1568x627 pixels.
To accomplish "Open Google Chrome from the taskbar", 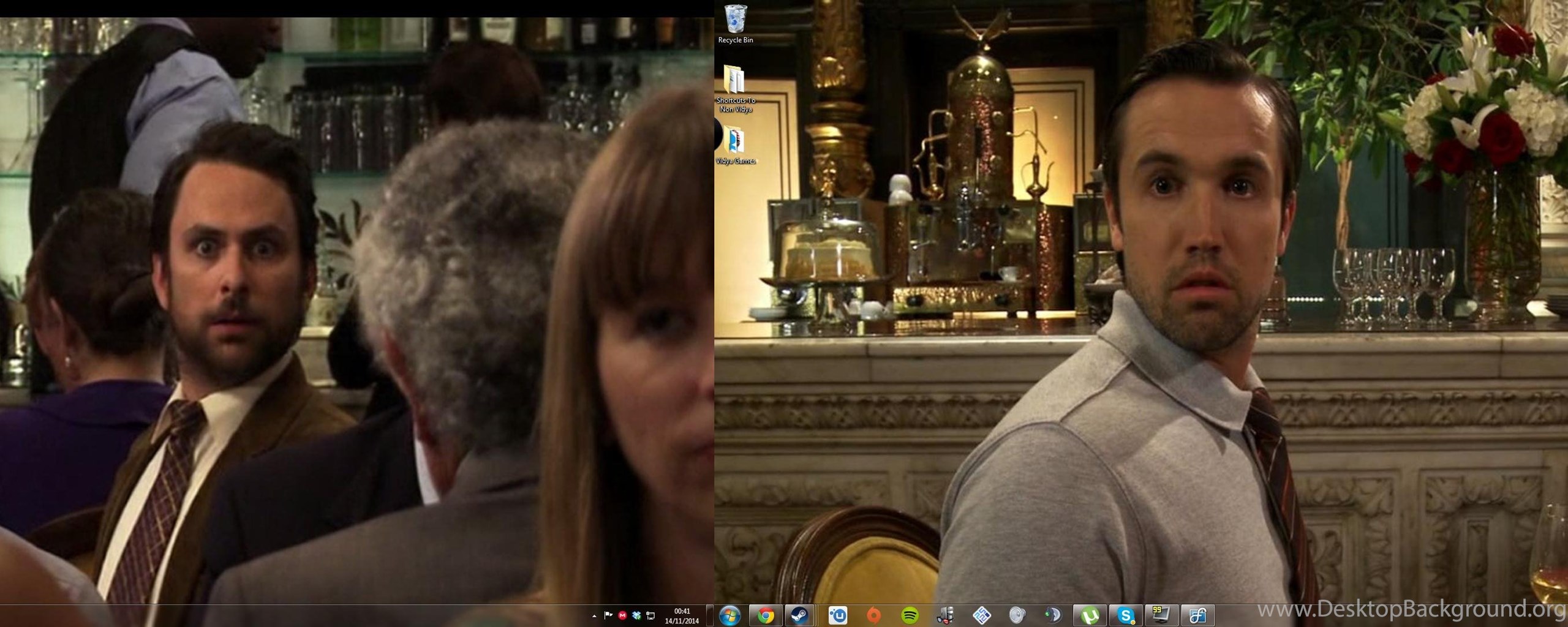I will tap(765, 615).
